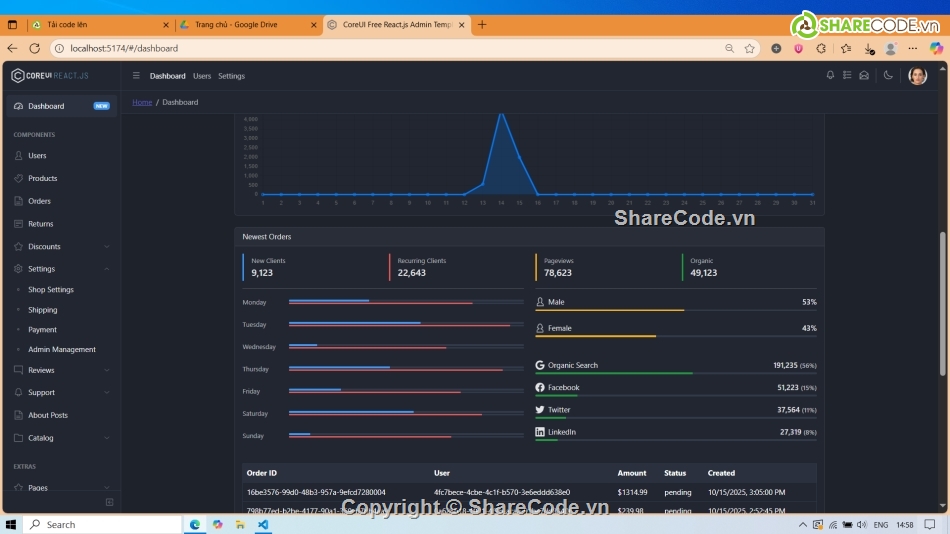Open Shop Settings in the sidebar
This screenshot has height=534, width=950.
[51, 290]
